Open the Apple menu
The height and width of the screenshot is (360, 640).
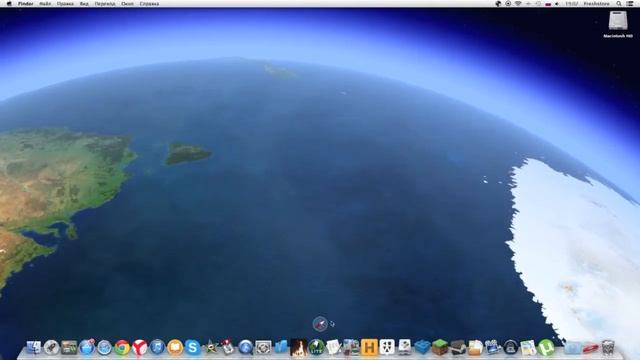[x=9, y=4]
